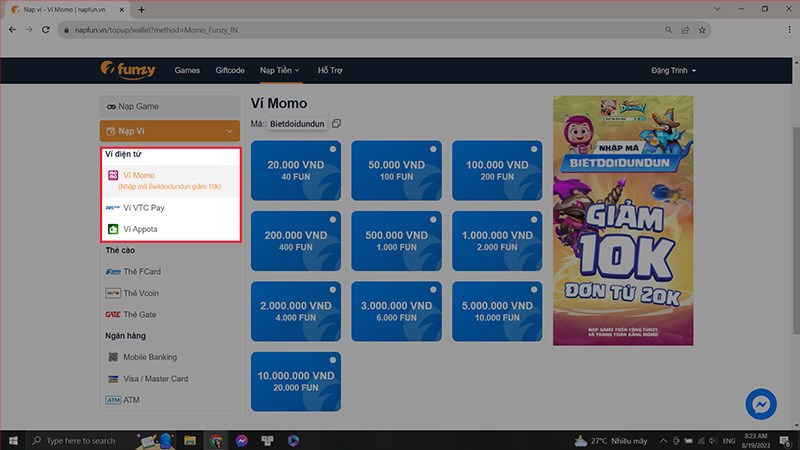Screen dimensions: 800x450
Task: Click the Mobile Banking QR icon
Action: pyautogui.click(x=113, y=357)
